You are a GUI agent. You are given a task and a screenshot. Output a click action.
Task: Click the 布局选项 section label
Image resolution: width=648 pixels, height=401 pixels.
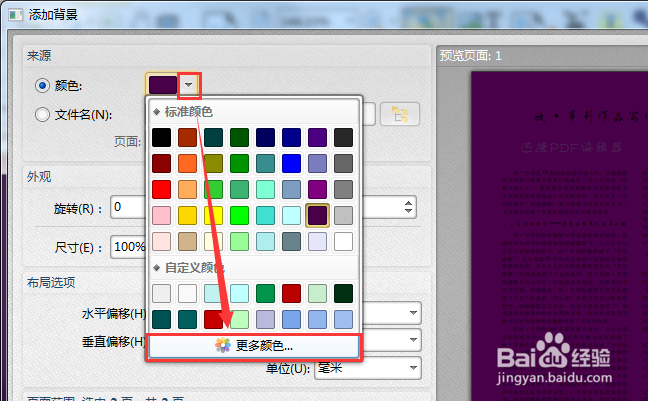pos(51,282)
